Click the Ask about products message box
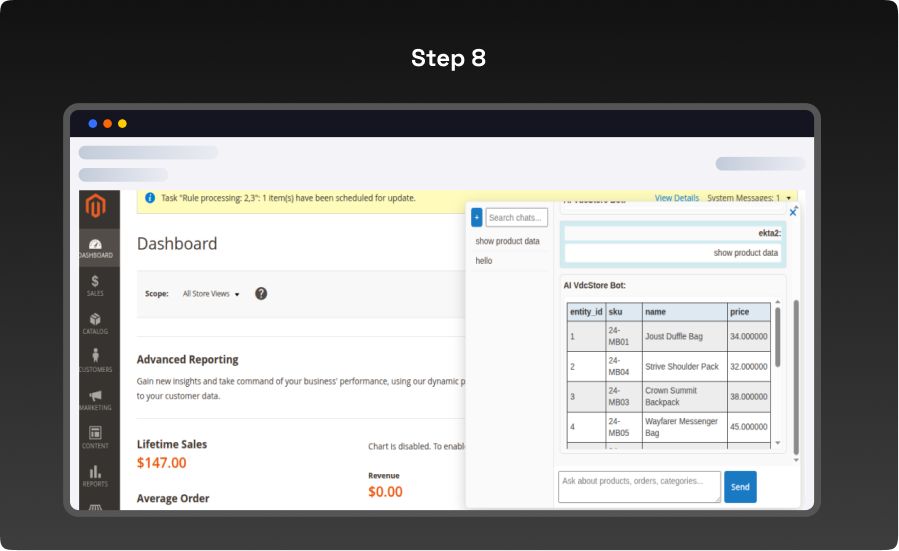The height and width of the screenshot is (551, 899). point(639,486)
